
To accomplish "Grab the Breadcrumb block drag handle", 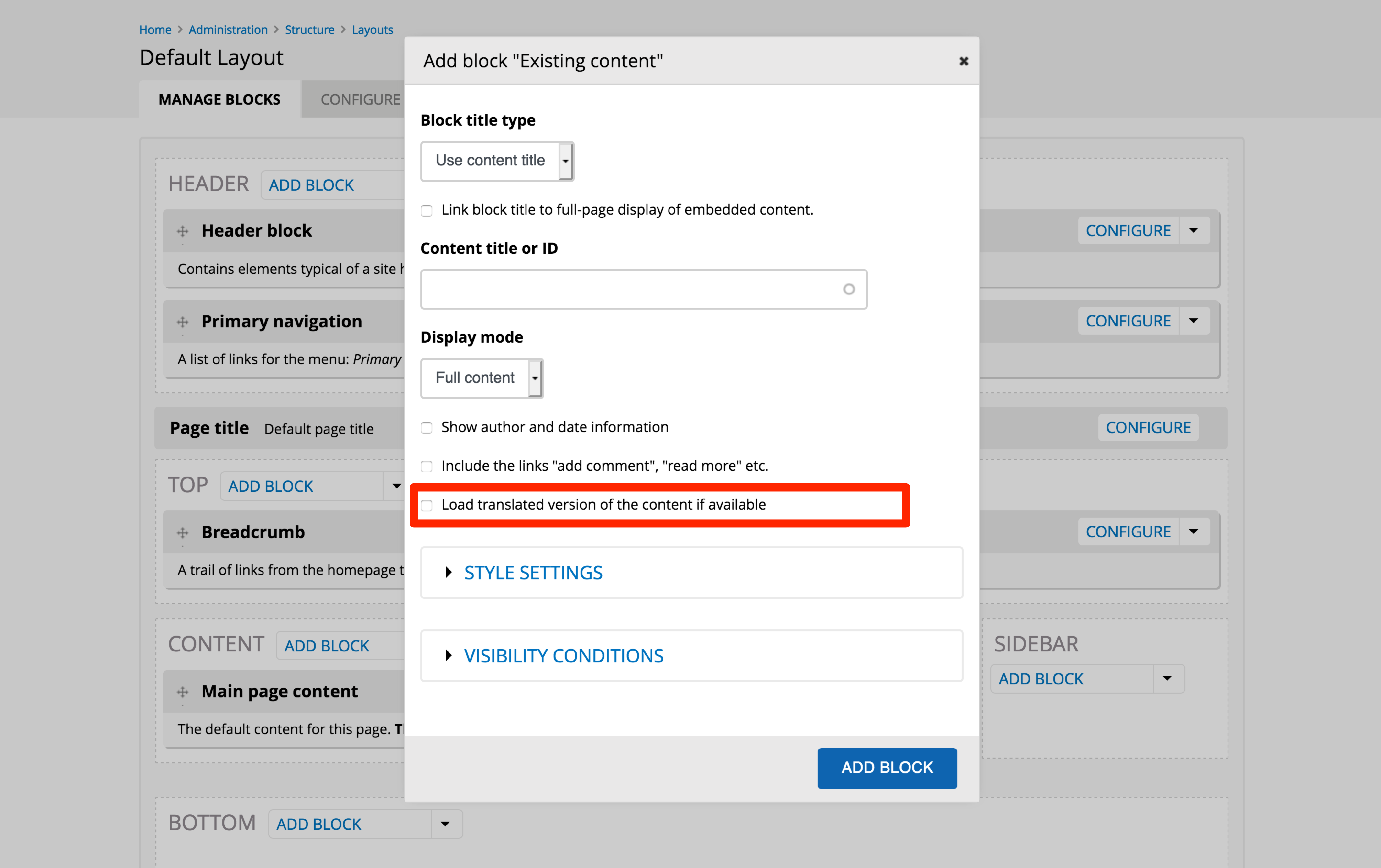I will tap(183, 533).
